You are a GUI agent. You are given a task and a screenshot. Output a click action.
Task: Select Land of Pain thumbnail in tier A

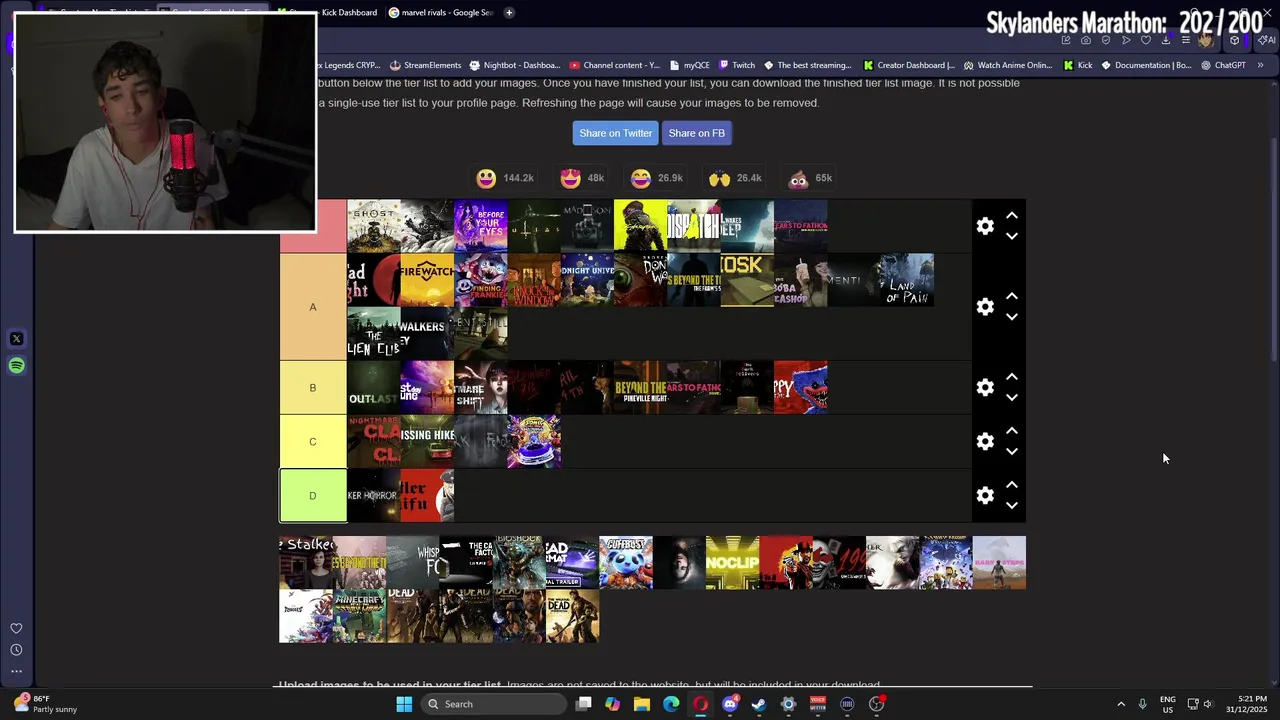point(907,280)
